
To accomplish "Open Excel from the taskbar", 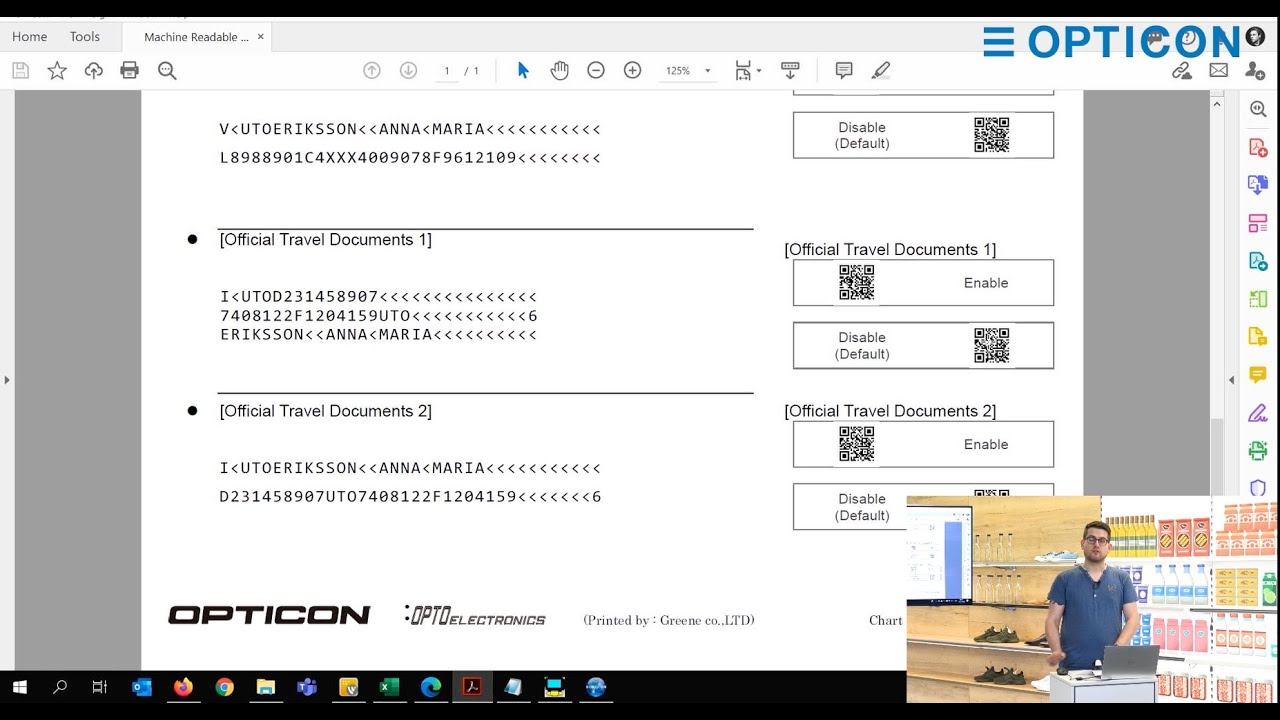I will click(389, 687).
